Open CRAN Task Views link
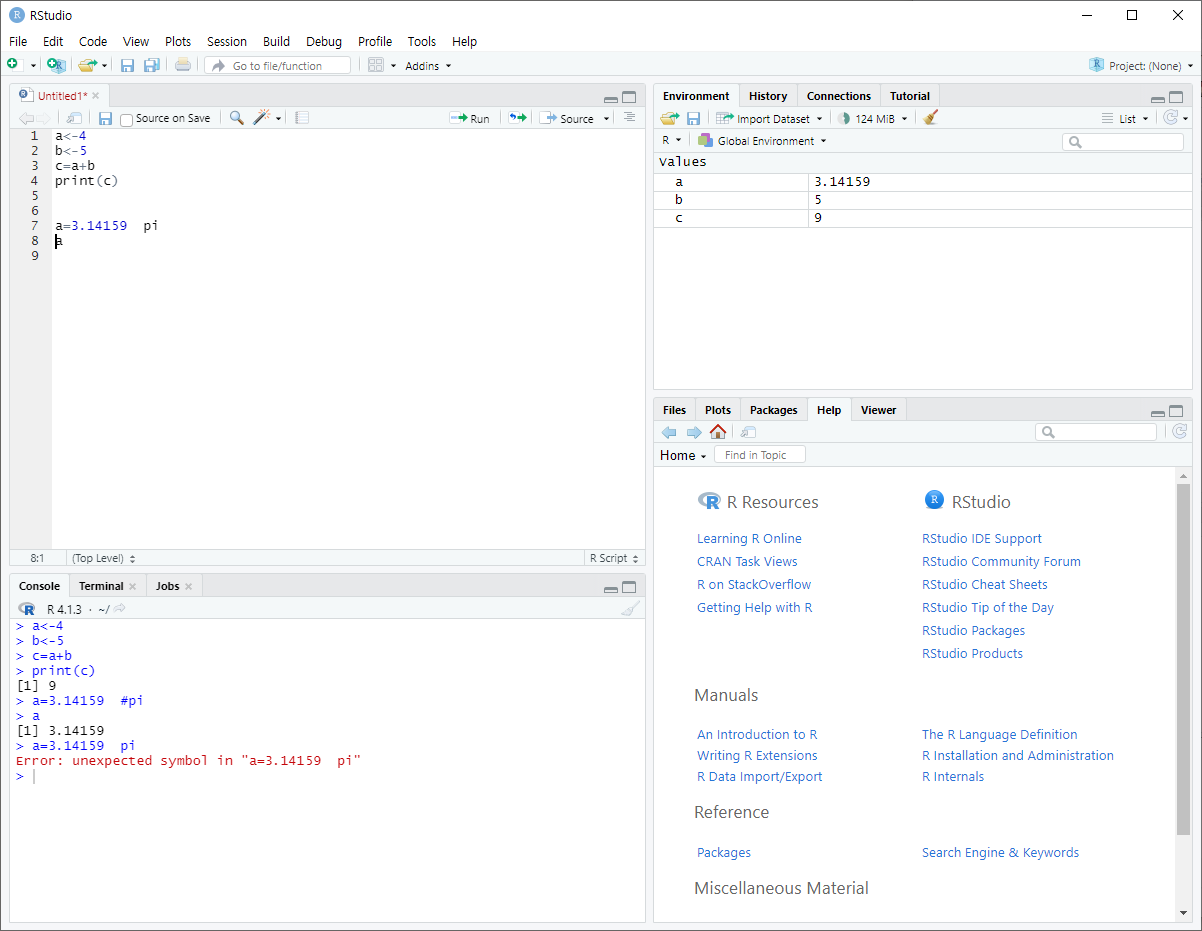Screen dimensions: 1202x931 [747, 561]
